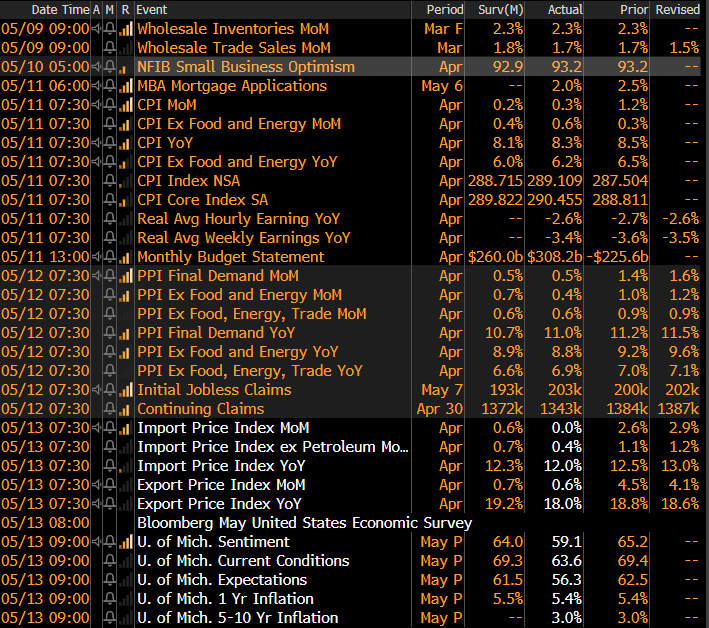709x628 pixels.
Task: Toggle alert bell for U. of Mich. Expectations
Action: point(110,580)
